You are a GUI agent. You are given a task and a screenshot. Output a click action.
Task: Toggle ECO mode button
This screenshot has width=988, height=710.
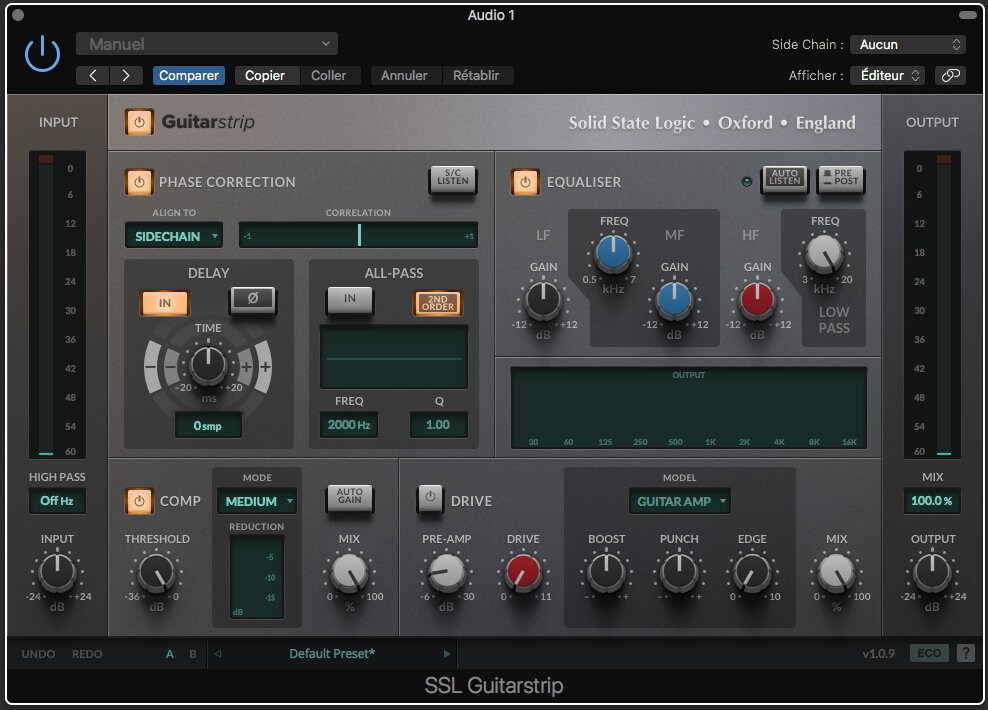[929, 653]
